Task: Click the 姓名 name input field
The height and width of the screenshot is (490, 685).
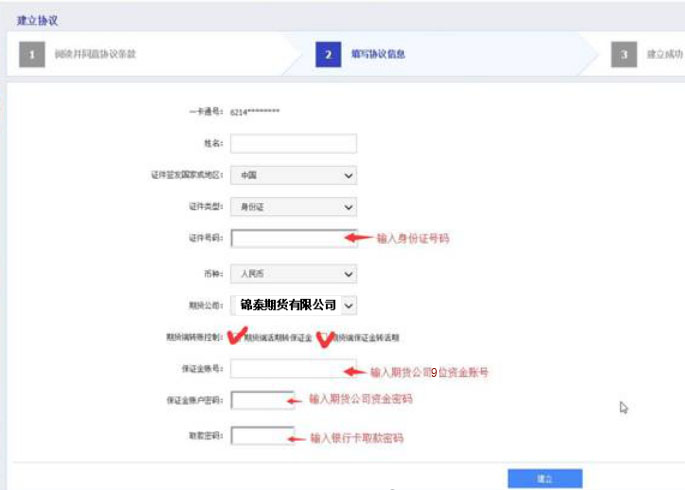Action: point(294,144)
